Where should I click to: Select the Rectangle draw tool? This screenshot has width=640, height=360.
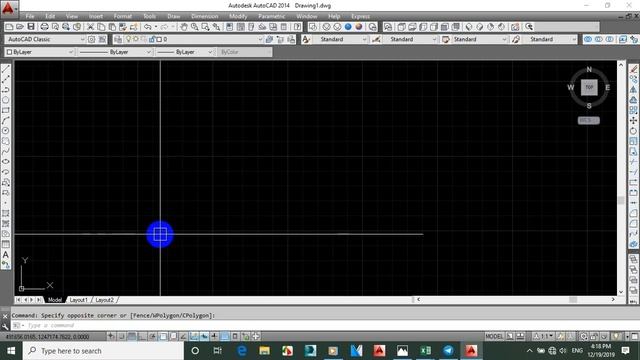point(6,110)
